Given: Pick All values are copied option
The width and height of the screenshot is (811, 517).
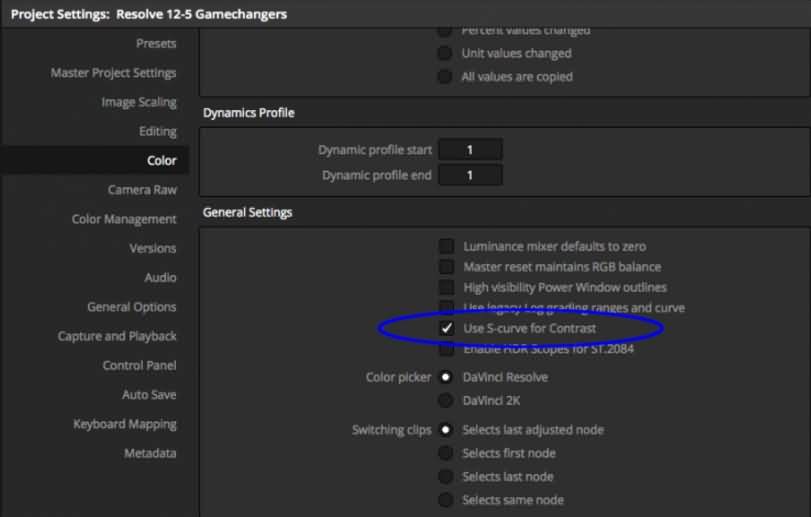Looking at the screenshot, I should point(445,76).
